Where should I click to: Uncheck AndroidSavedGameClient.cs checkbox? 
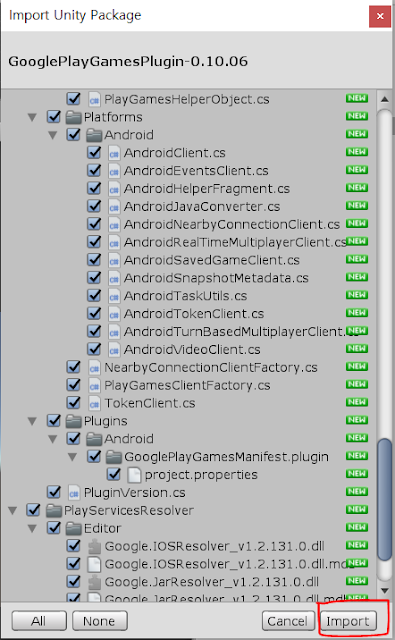[x=94, y=260]
